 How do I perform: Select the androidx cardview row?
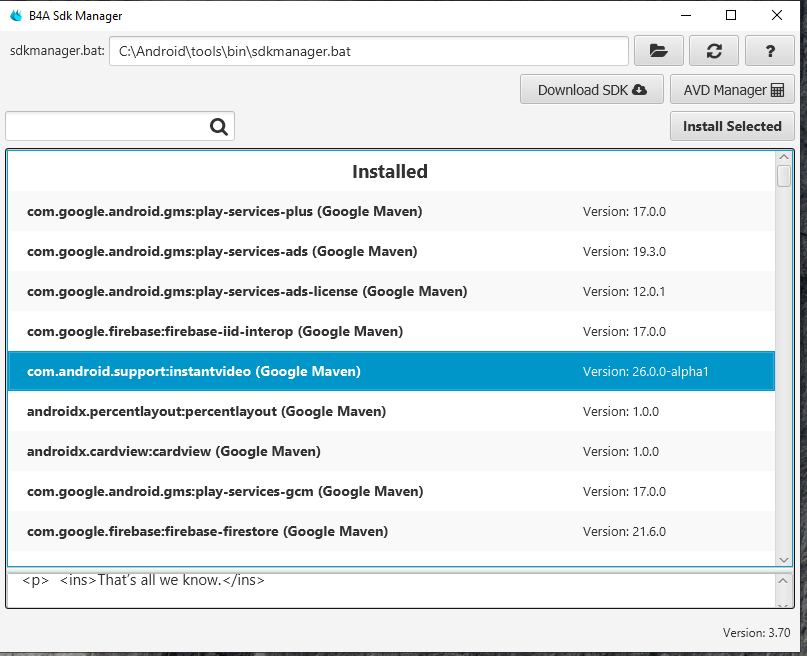pyautogui.click(x=390, y=451)
